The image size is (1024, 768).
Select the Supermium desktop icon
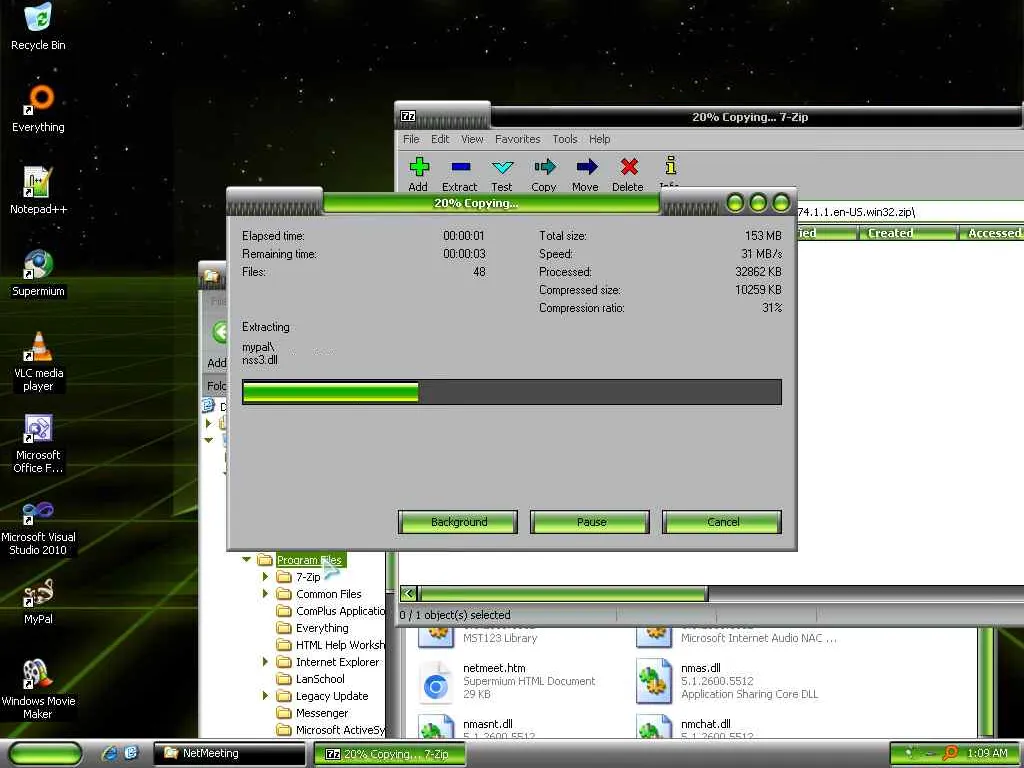click(38, 273)
